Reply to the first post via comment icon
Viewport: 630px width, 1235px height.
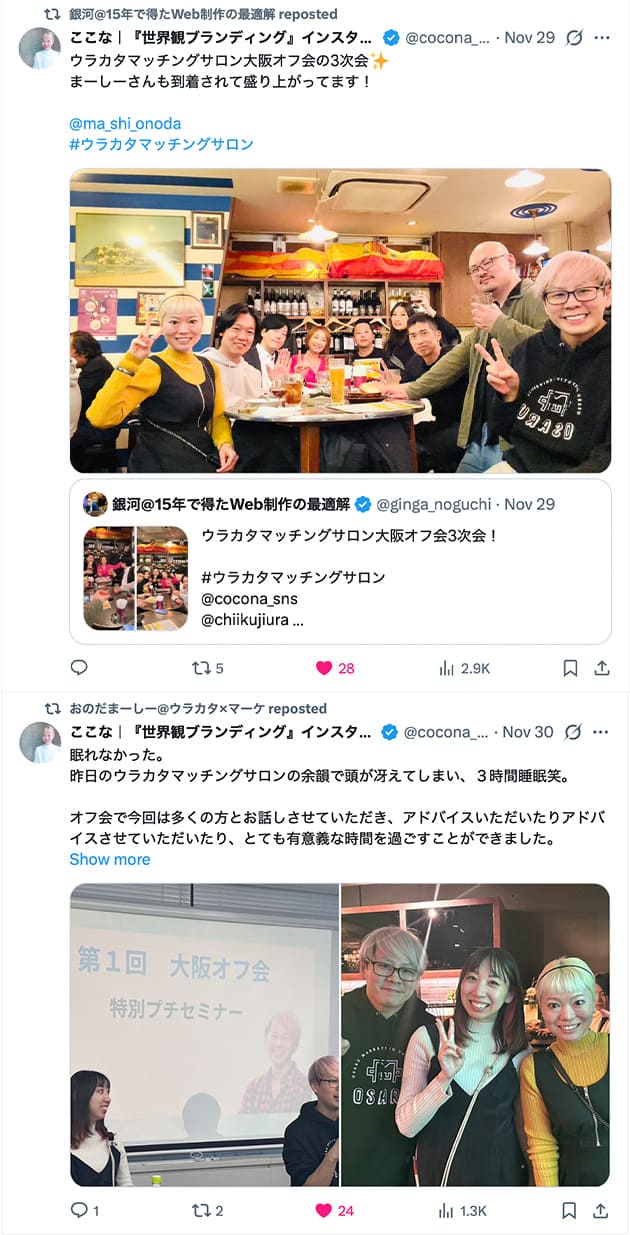coord(79,667)
